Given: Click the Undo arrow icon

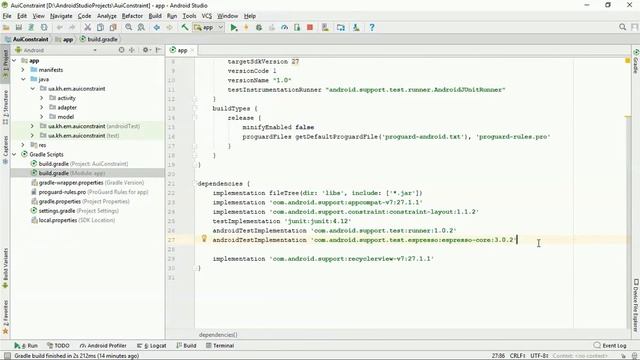Looking at the screenshot, I should pos(60,27).
